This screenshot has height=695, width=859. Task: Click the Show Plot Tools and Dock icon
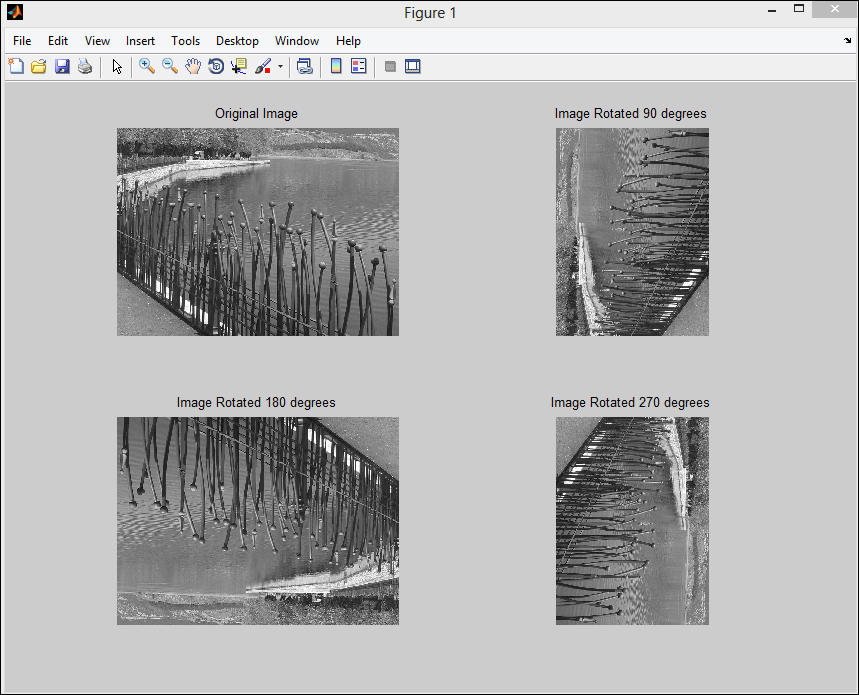[x=413, y=66]
